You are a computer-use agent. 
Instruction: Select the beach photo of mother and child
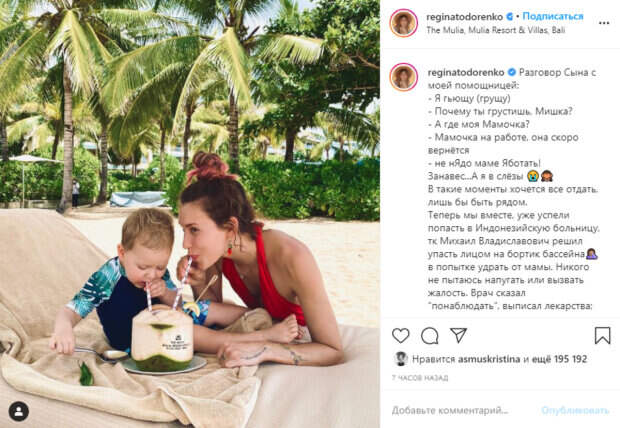coord(190,214)
